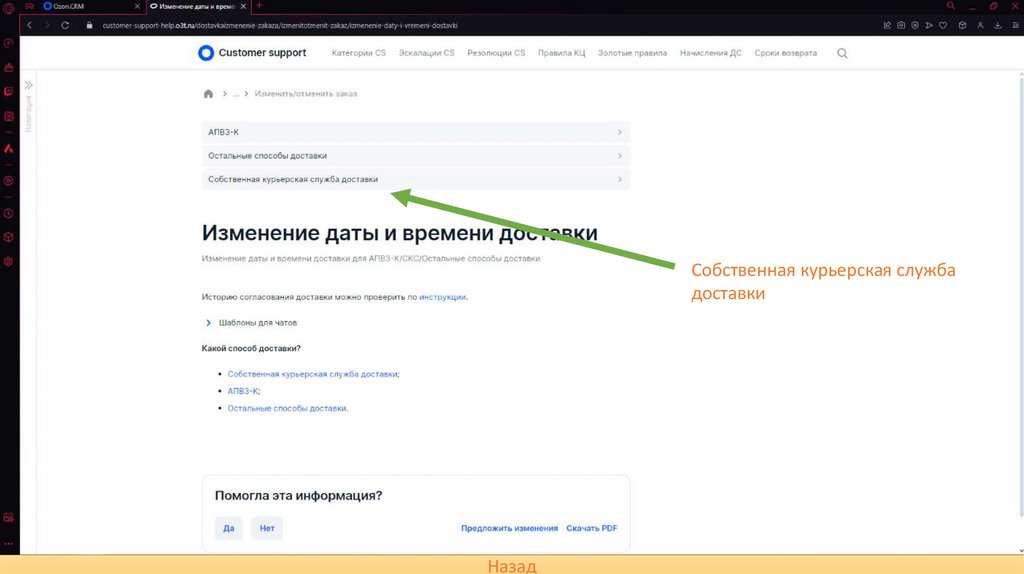This screenshot has height=574, width=1024.
Task: Open the briefcase icon in the sidebar
Action: pyautogui.click(x=8, y=67)
